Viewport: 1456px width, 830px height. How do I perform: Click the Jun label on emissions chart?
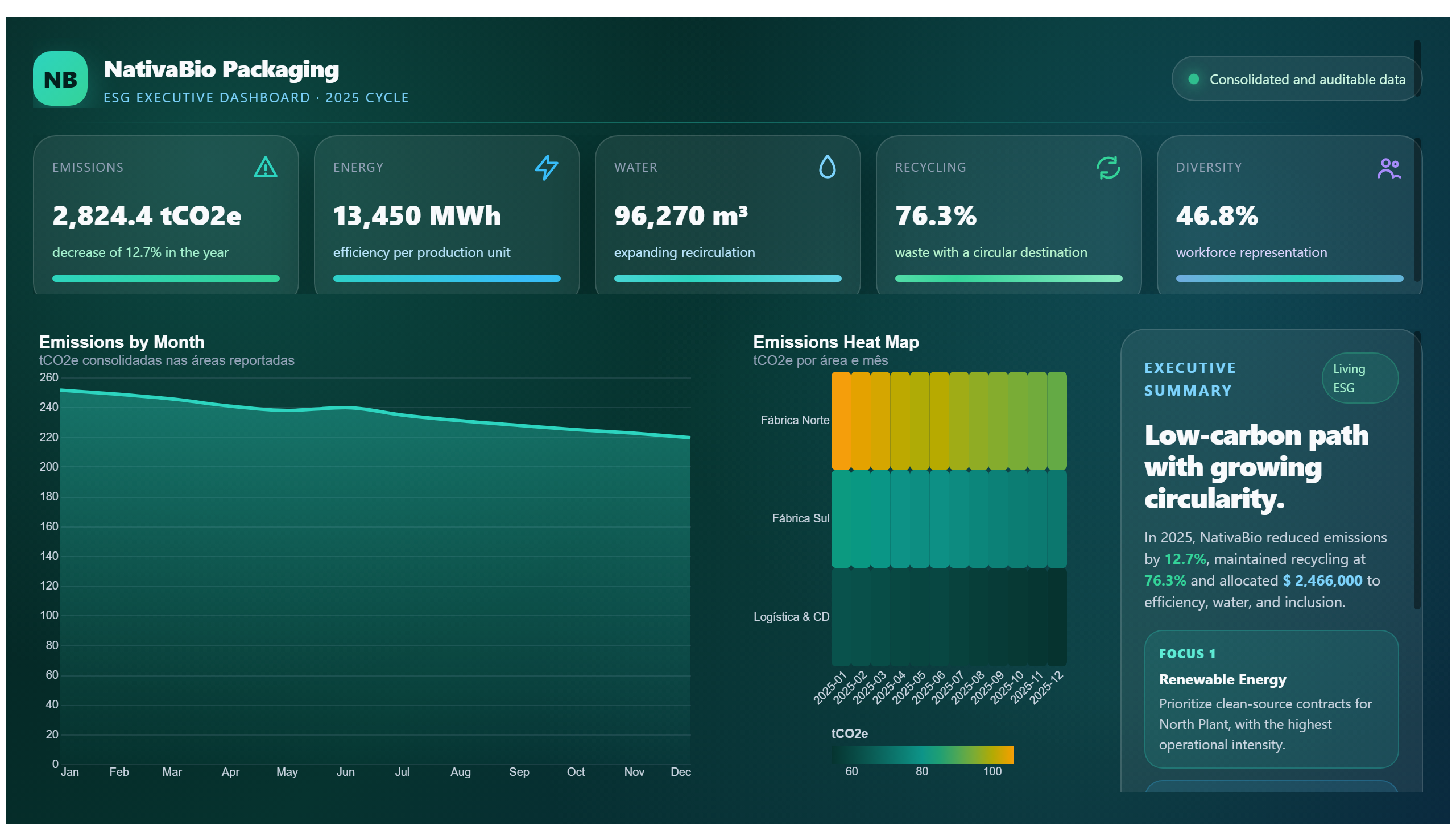click(x=345, y=772)
